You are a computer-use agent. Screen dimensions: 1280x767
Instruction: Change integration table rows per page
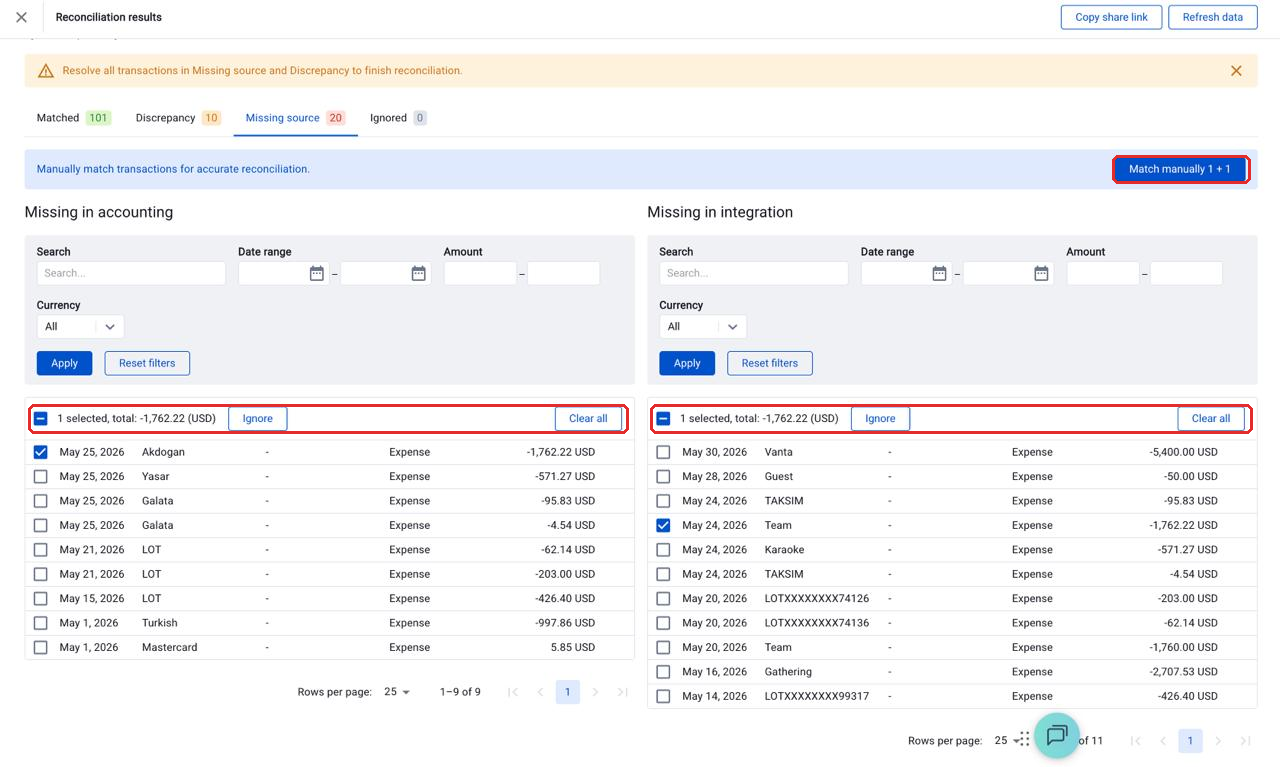(1007, 741)
